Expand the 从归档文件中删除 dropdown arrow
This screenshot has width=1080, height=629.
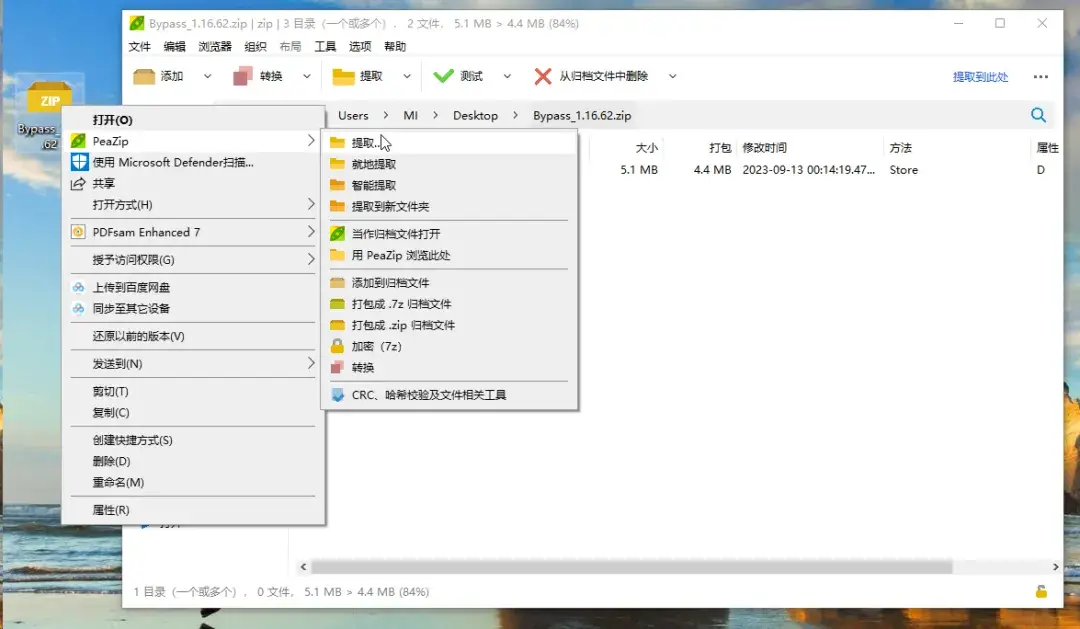coord(672,76)
